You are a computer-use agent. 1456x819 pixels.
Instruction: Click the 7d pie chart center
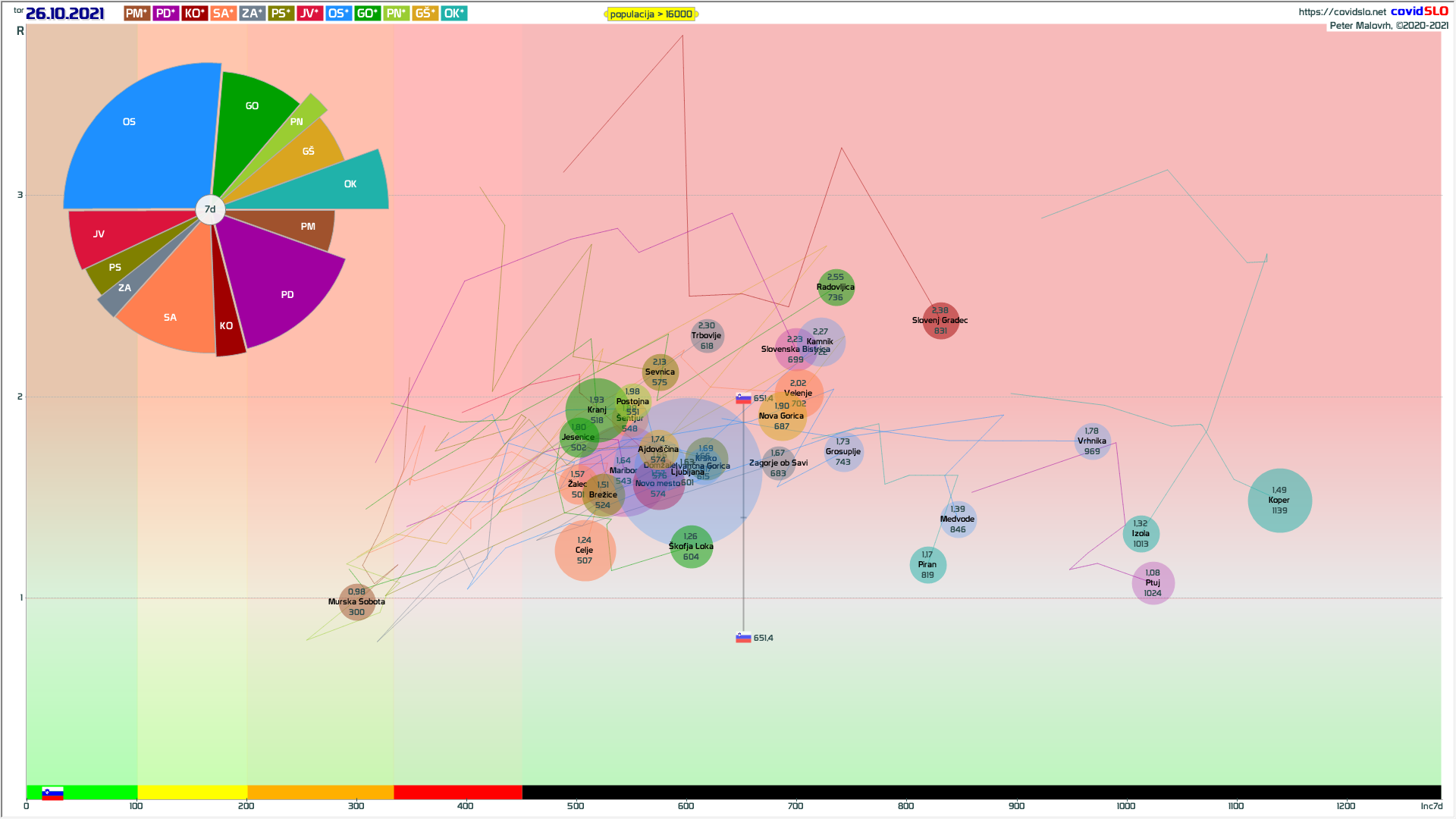pyautogui.click(x=210, y=209)
